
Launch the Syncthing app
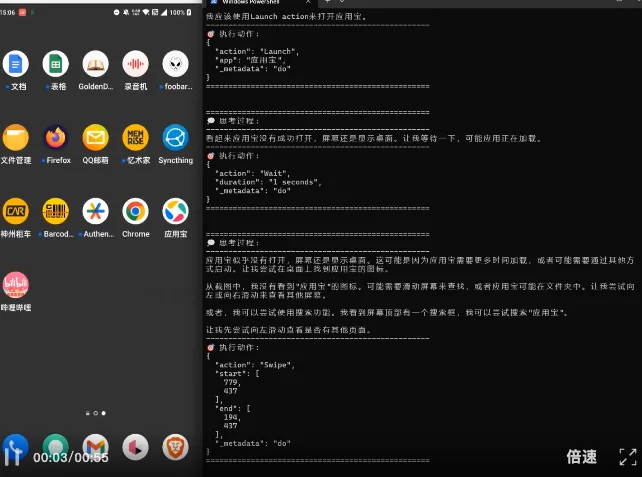(176, 138)
